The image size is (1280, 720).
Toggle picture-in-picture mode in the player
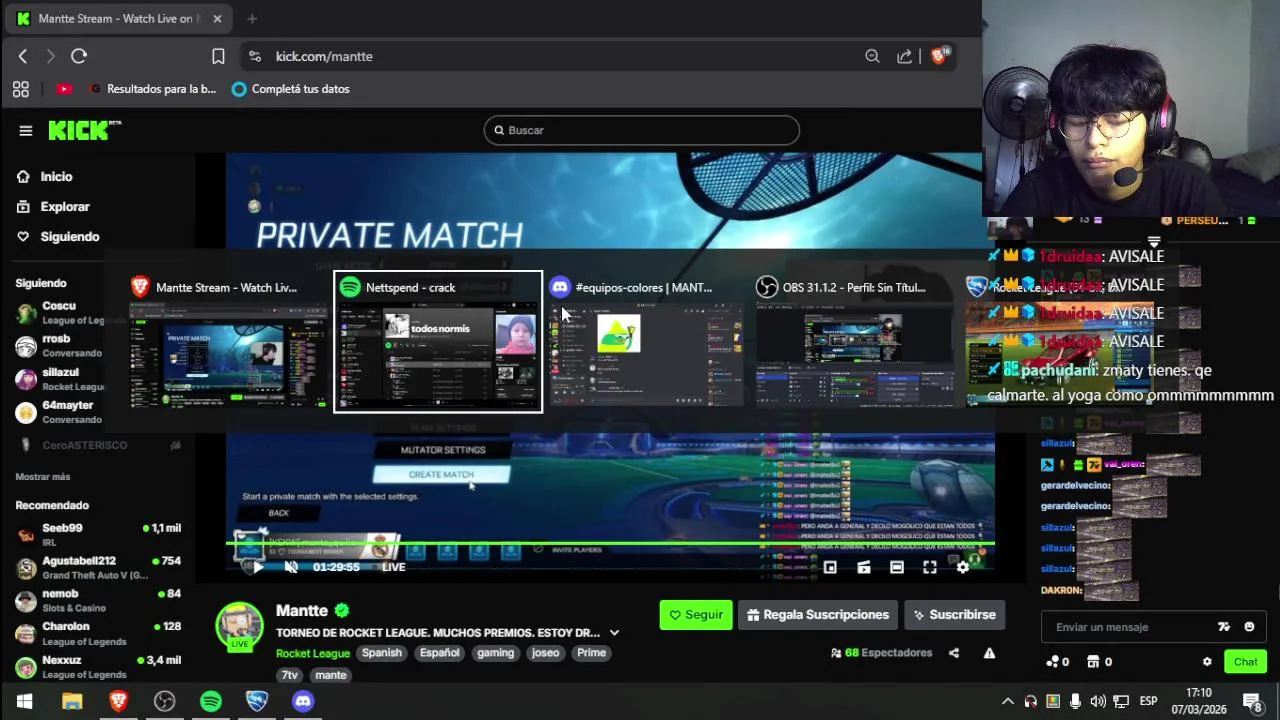pyautogui.click(x=830, y=567)
